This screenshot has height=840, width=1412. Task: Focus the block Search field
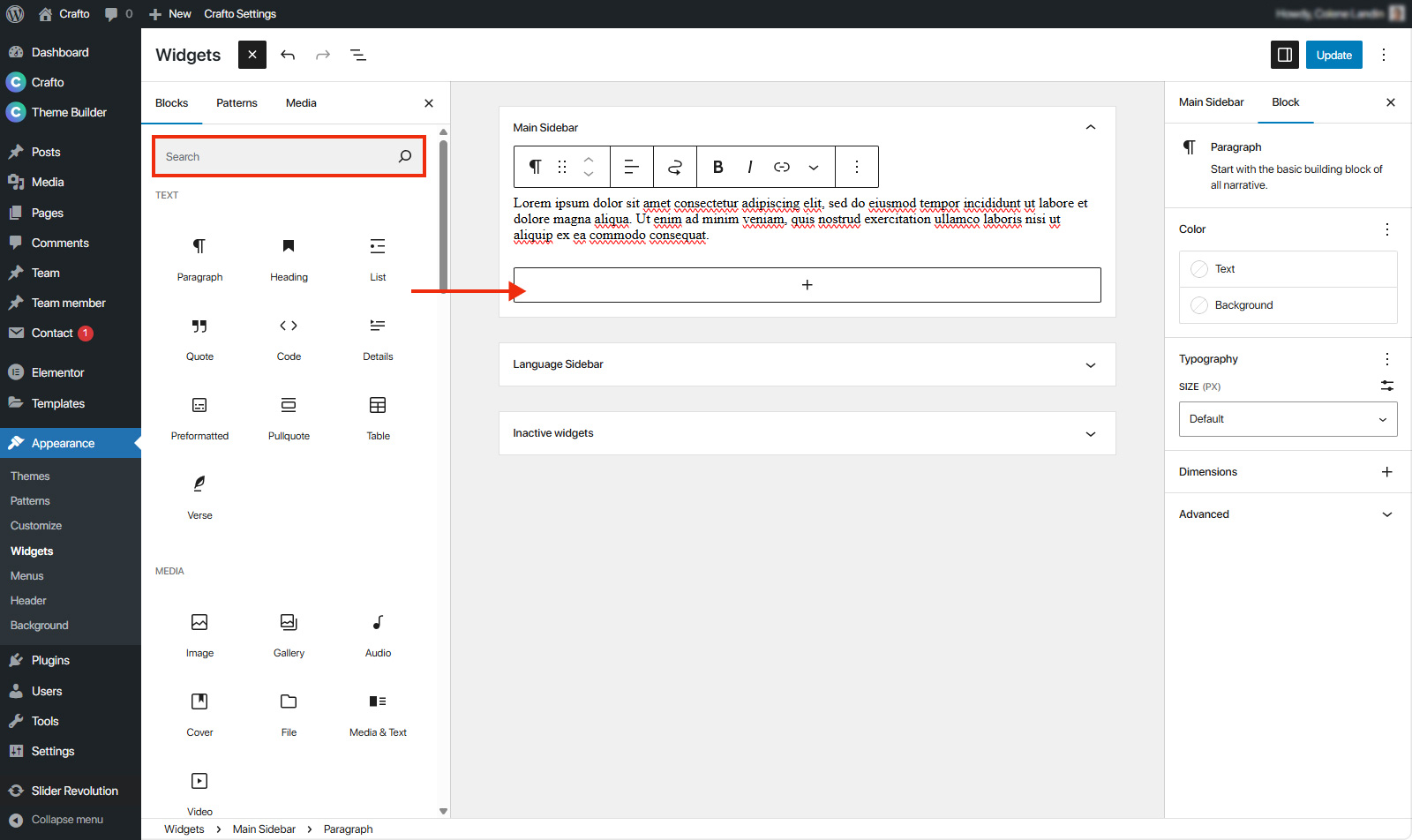289,156
